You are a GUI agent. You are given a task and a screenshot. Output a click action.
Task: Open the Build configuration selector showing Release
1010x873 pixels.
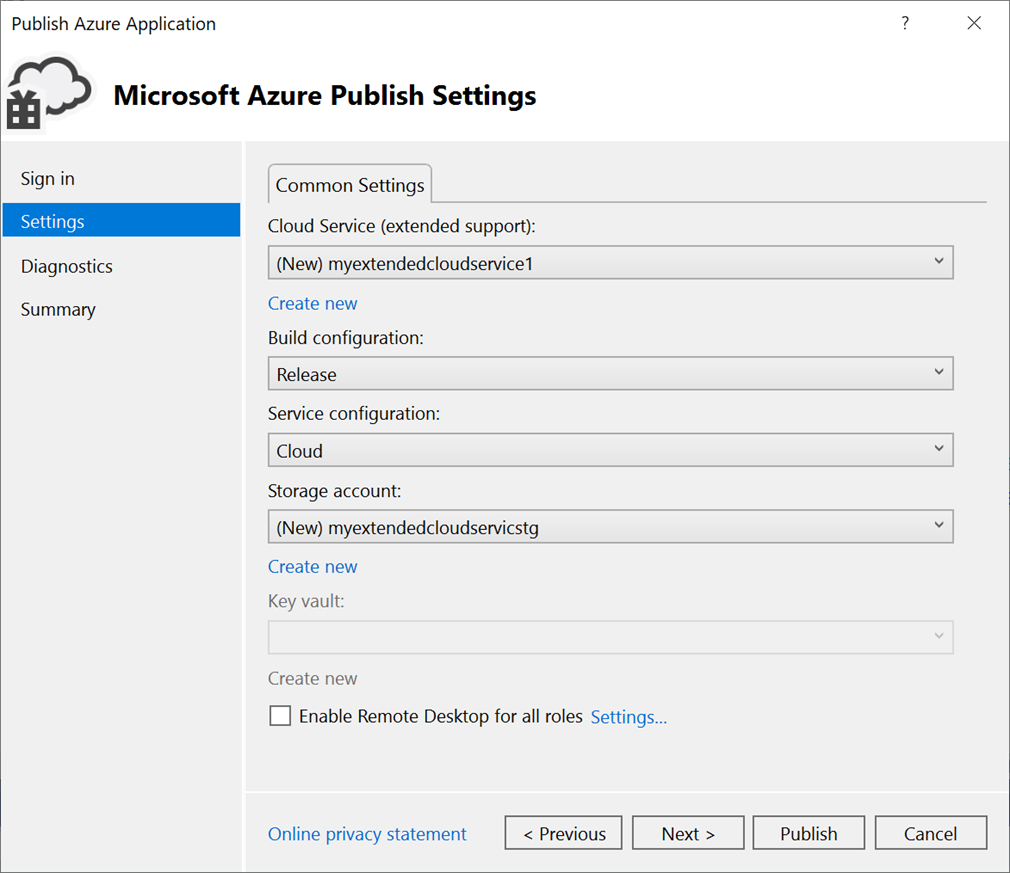point(610,373)
